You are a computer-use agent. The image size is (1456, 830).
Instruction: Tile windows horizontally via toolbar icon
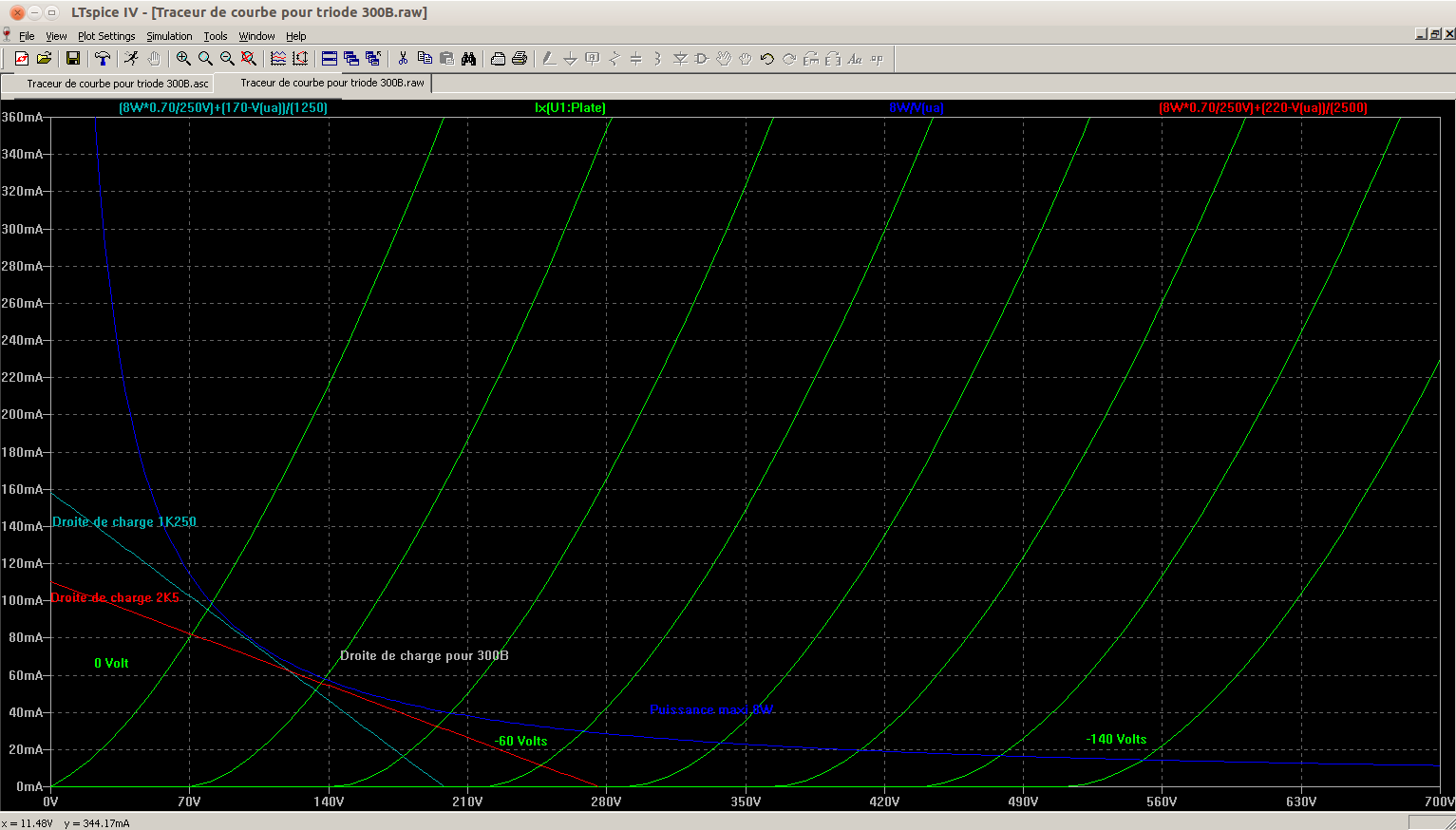330,59
